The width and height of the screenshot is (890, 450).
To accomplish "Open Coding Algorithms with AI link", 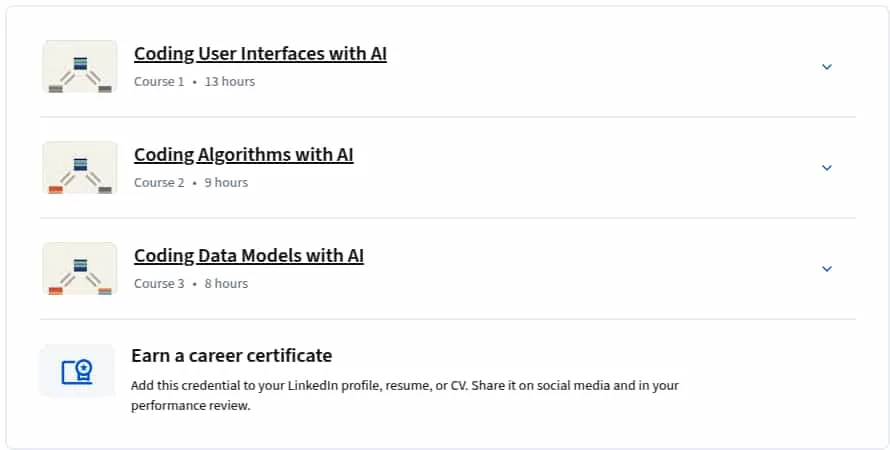I will [x=244, y=154].
